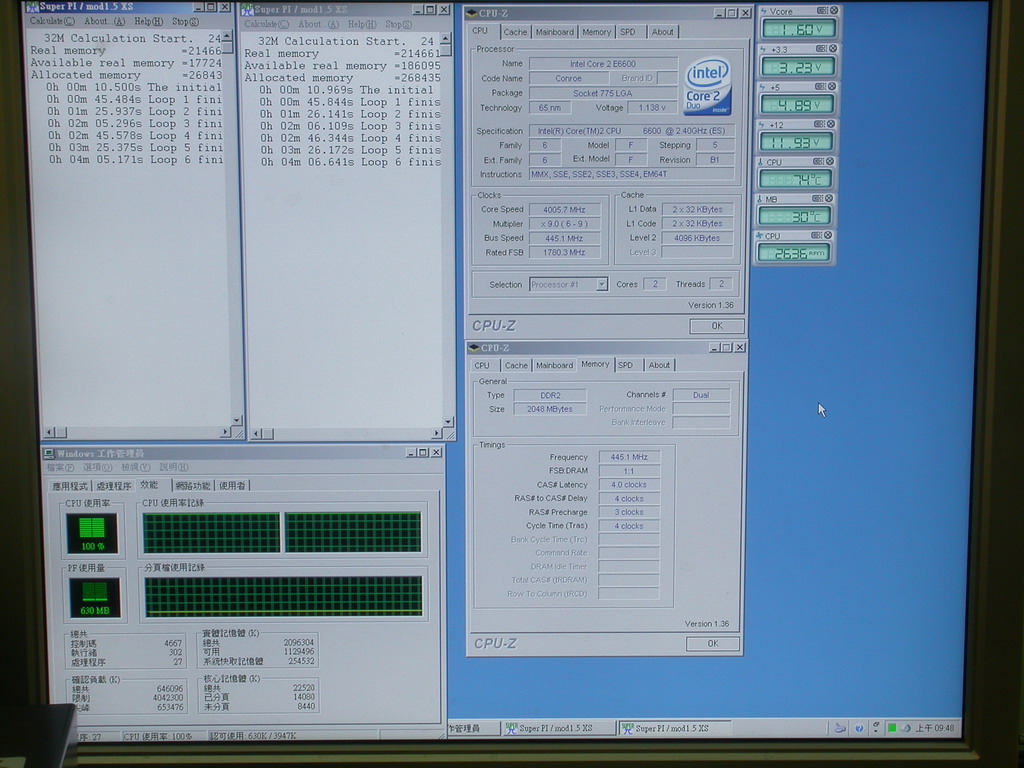Close the CPU fan RPM gadget
1024x768 pixels.
[x=828, y=235]
